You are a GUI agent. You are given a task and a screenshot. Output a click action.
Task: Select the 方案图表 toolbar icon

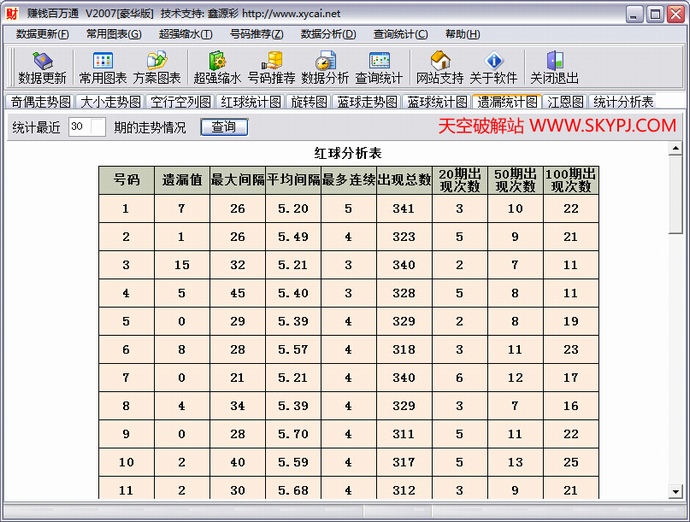[157, 68]
